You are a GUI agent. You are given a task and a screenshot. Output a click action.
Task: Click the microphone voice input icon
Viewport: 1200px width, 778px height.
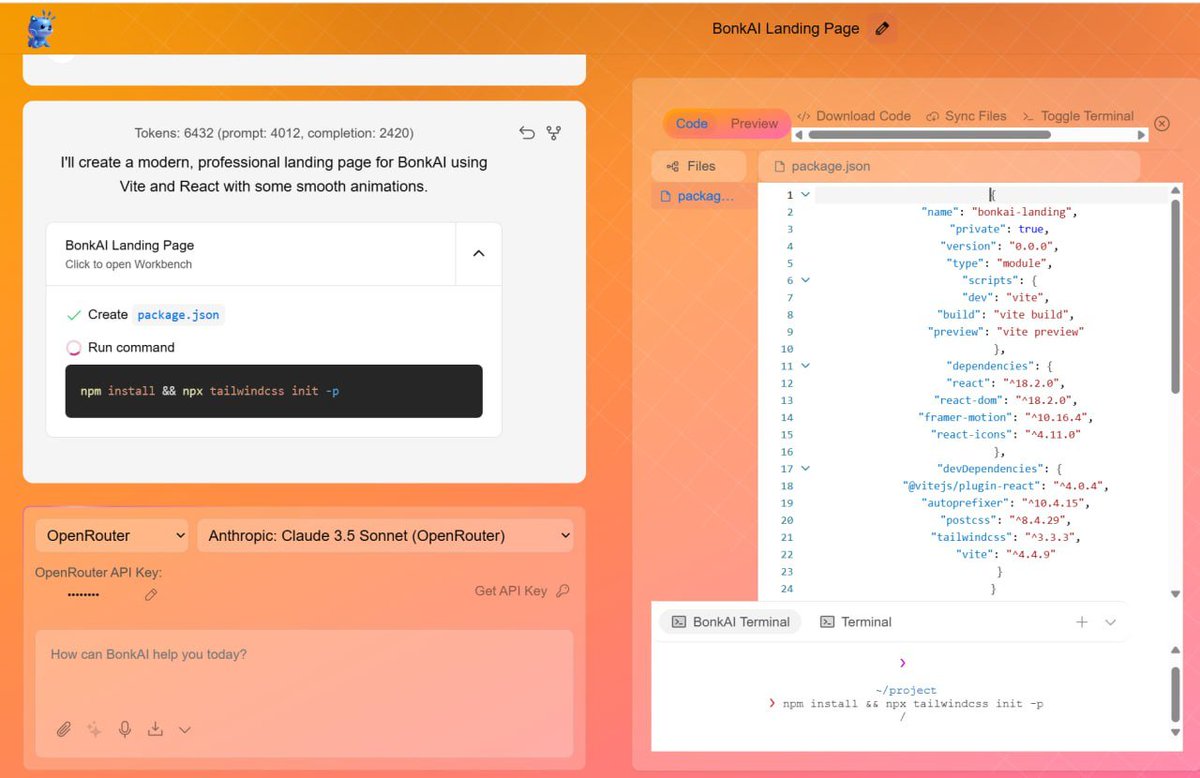coord(125,730)
